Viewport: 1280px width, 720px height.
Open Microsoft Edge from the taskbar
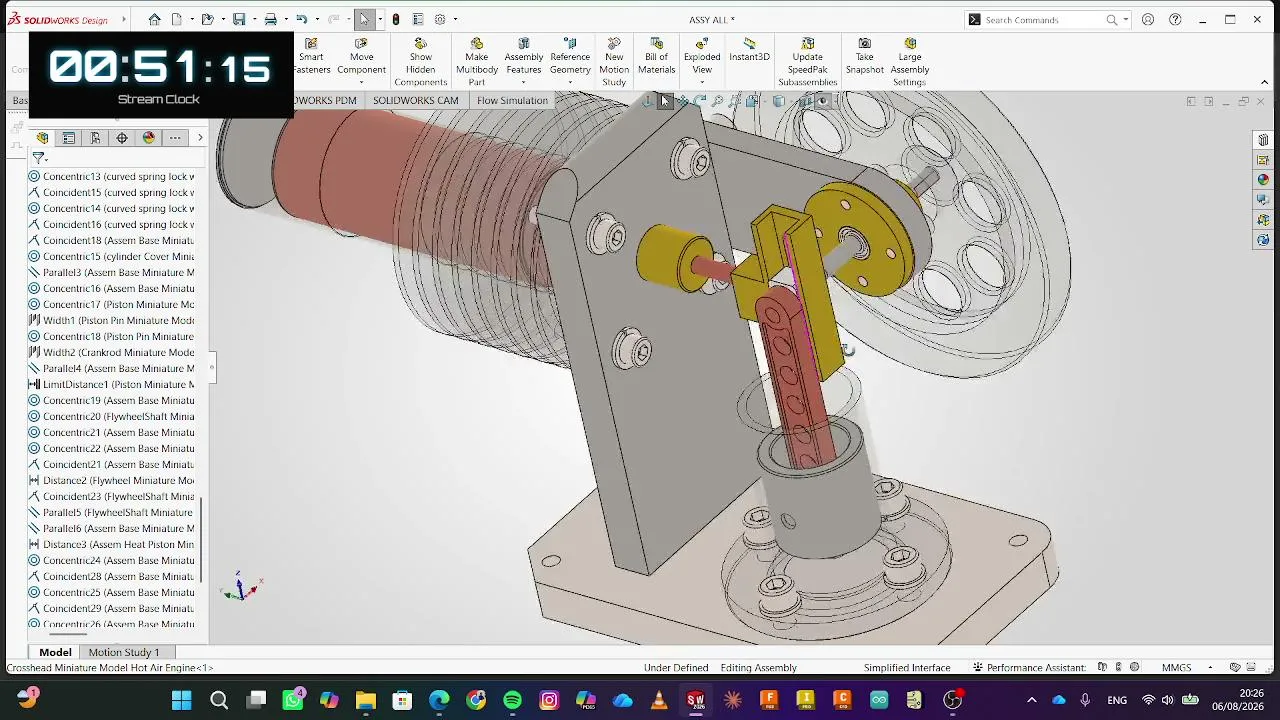[x=439, y=700]
